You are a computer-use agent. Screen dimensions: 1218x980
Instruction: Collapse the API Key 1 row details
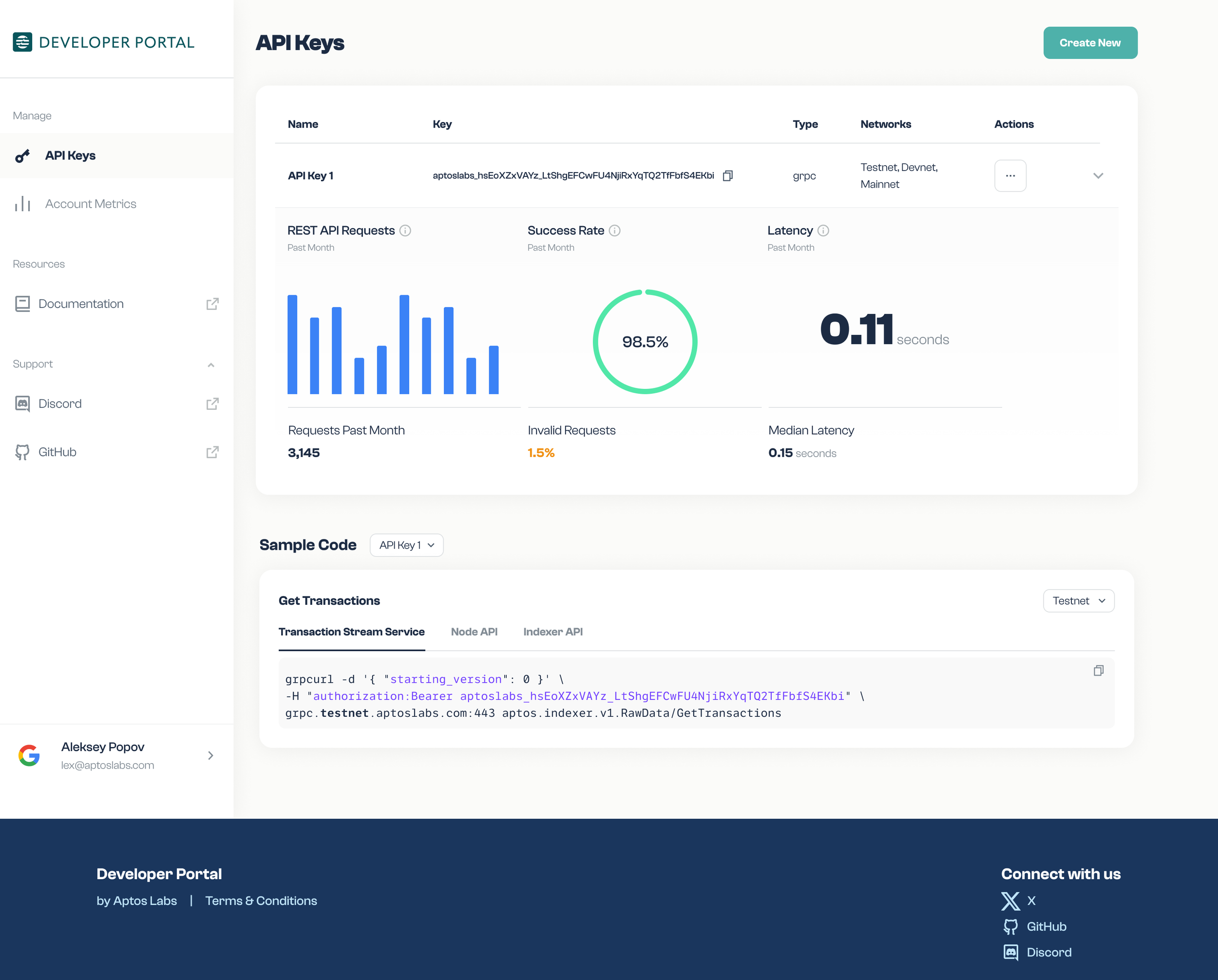tap(1098, 176)
